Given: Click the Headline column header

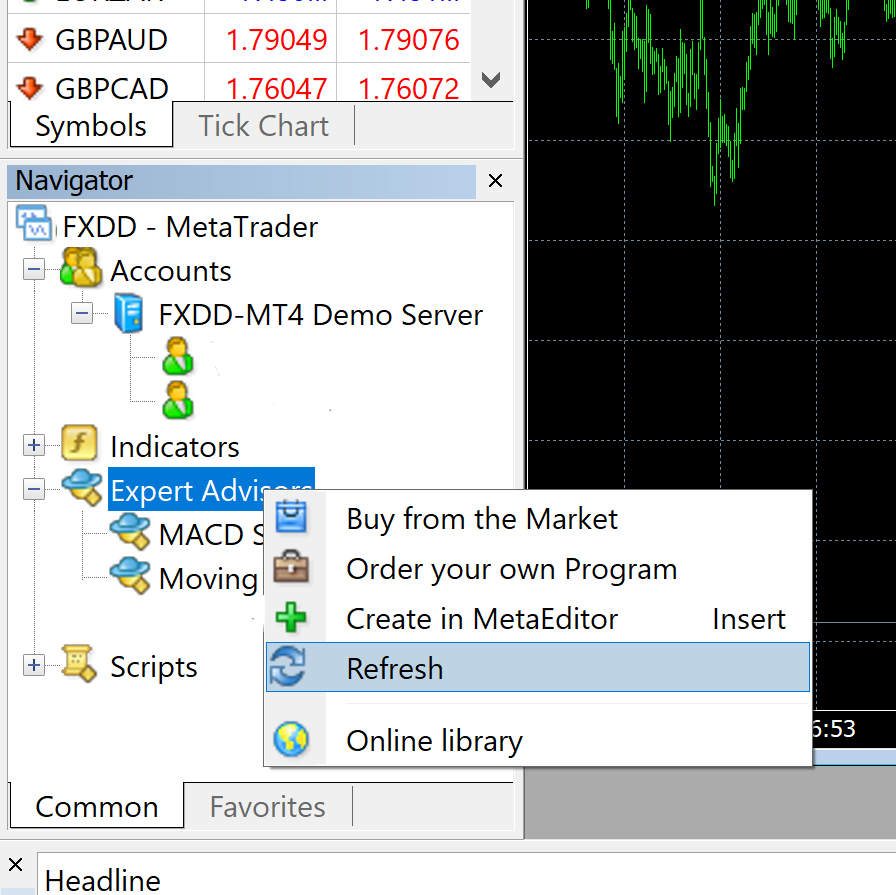Looking at the screenshot, I should [x=102, y=880].
